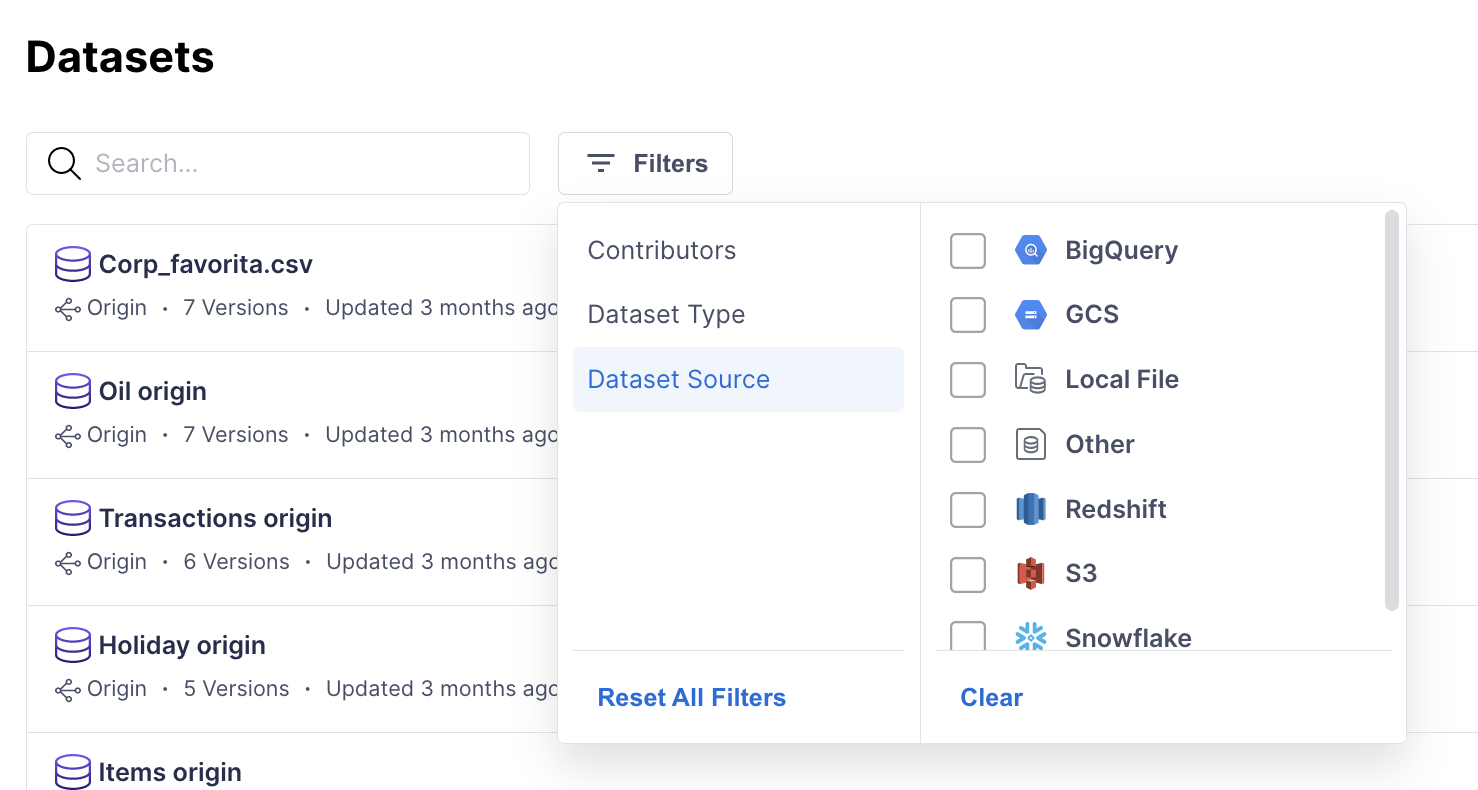Select the Contributors filter category
This screenshot has height=790, width=1478.
pos(662,251)
